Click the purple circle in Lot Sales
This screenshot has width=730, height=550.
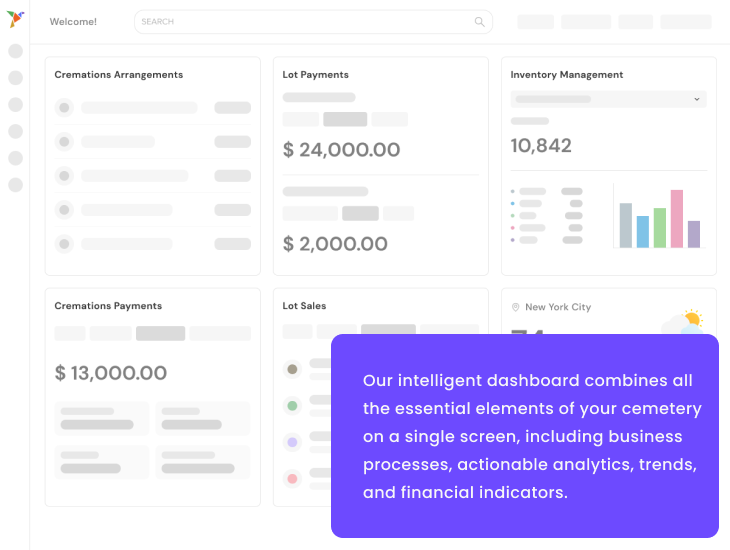292,442
